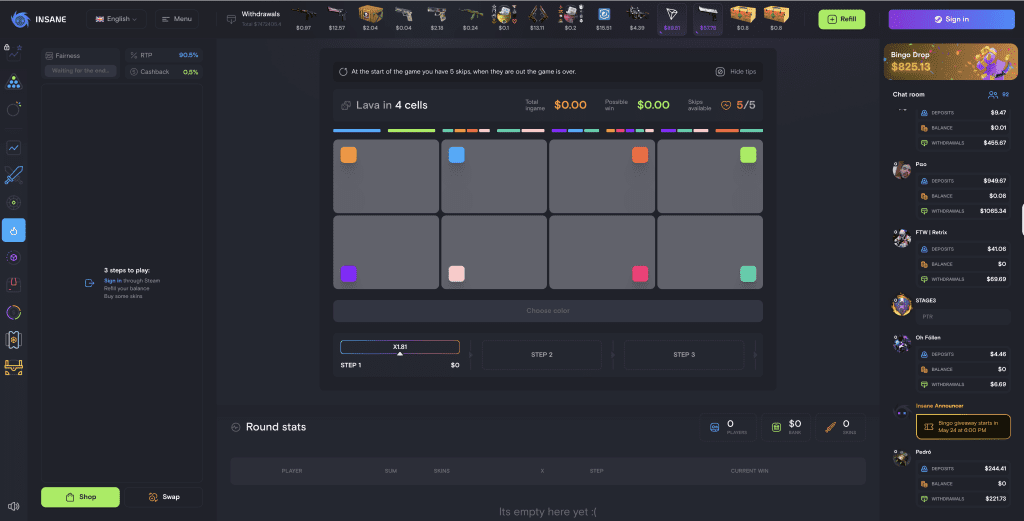Open the color wheel game icon in sidebar

click(14, 313)
